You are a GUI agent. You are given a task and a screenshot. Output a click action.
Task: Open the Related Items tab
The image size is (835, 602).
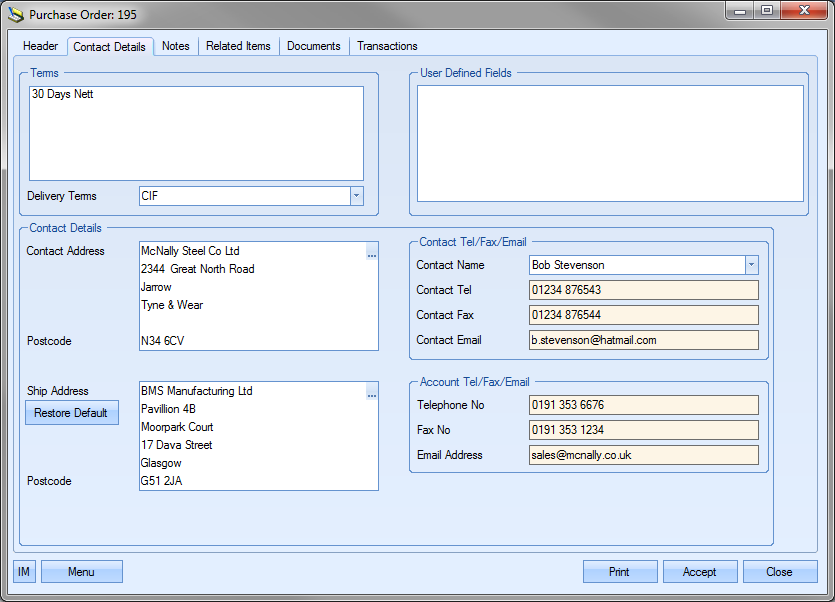238,46
